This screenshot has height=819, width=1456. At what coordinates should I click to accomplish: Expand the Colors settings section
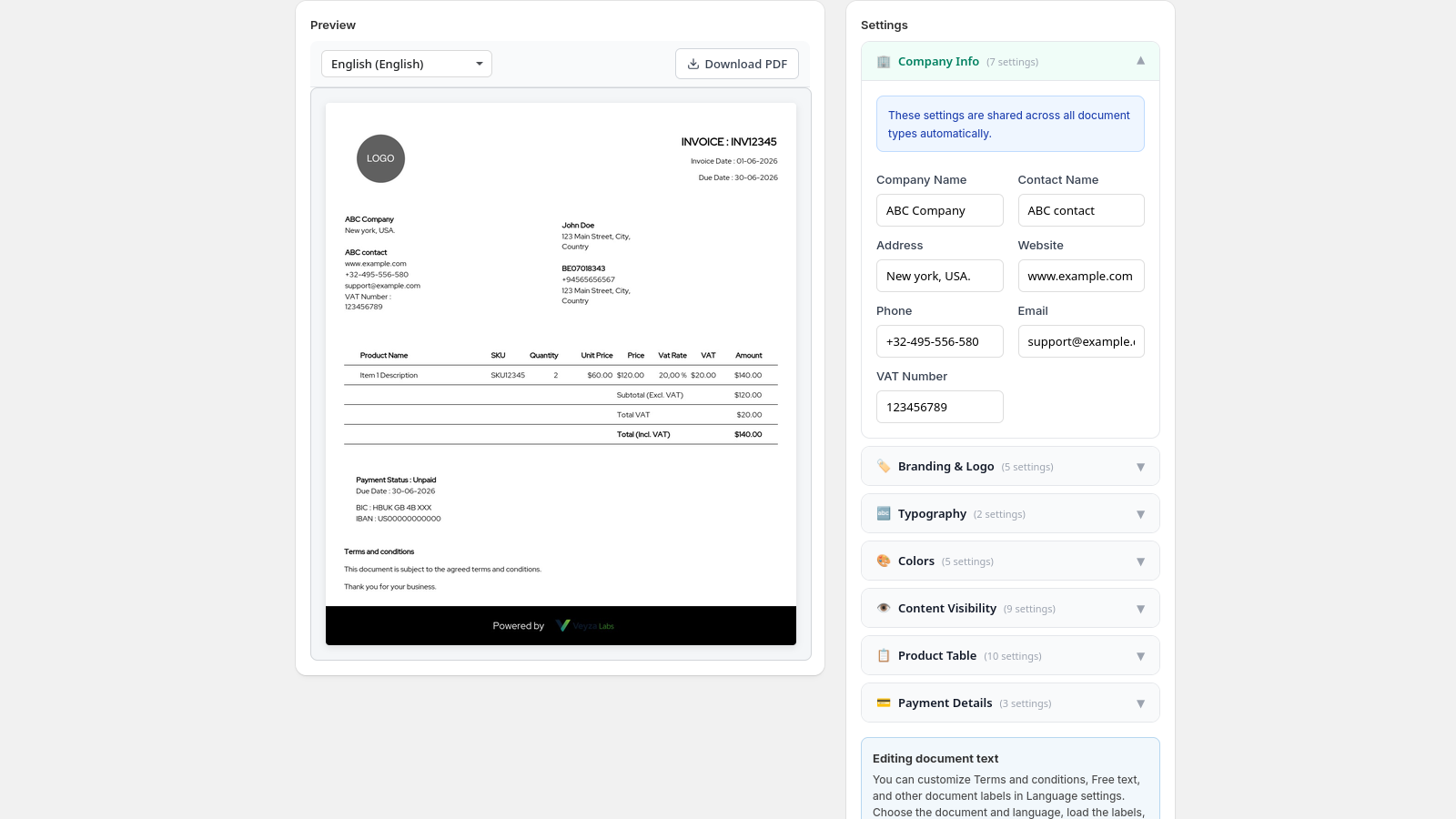(x=1010, y=561)
